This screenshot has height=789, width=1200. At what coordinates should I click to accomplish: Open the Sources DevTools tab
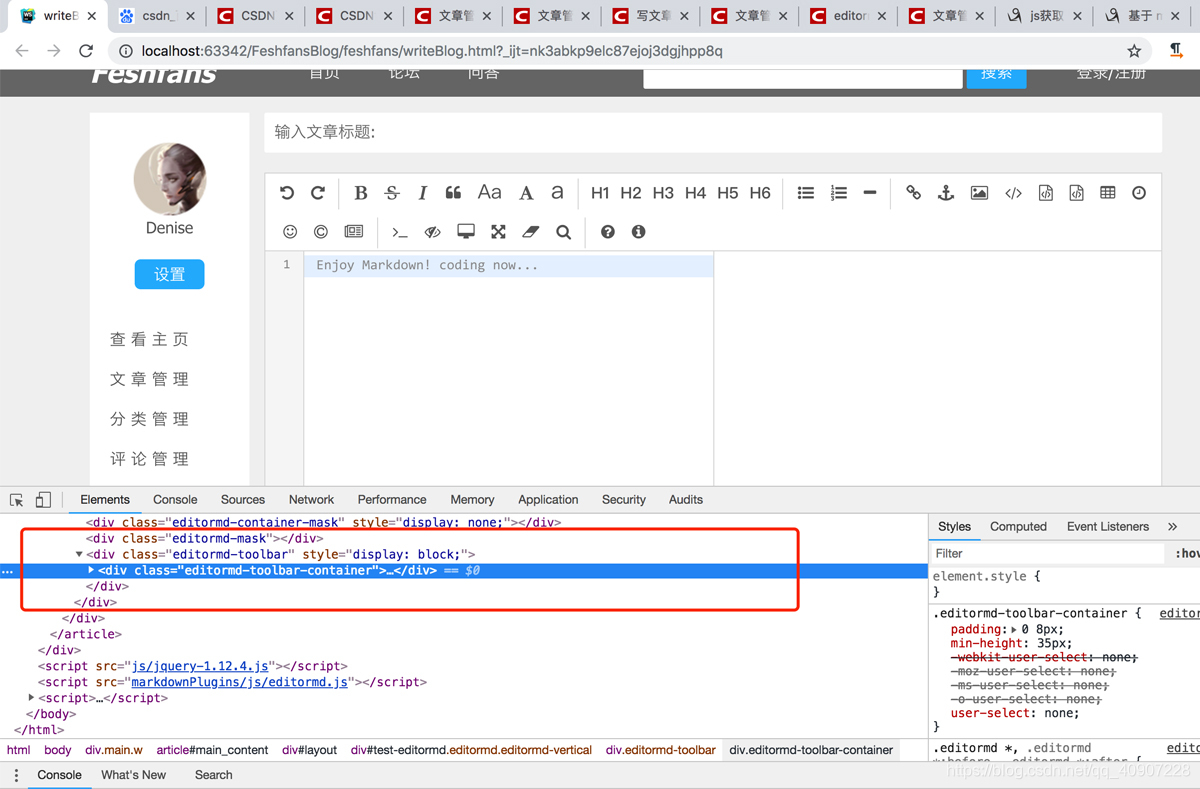[243, 500]
